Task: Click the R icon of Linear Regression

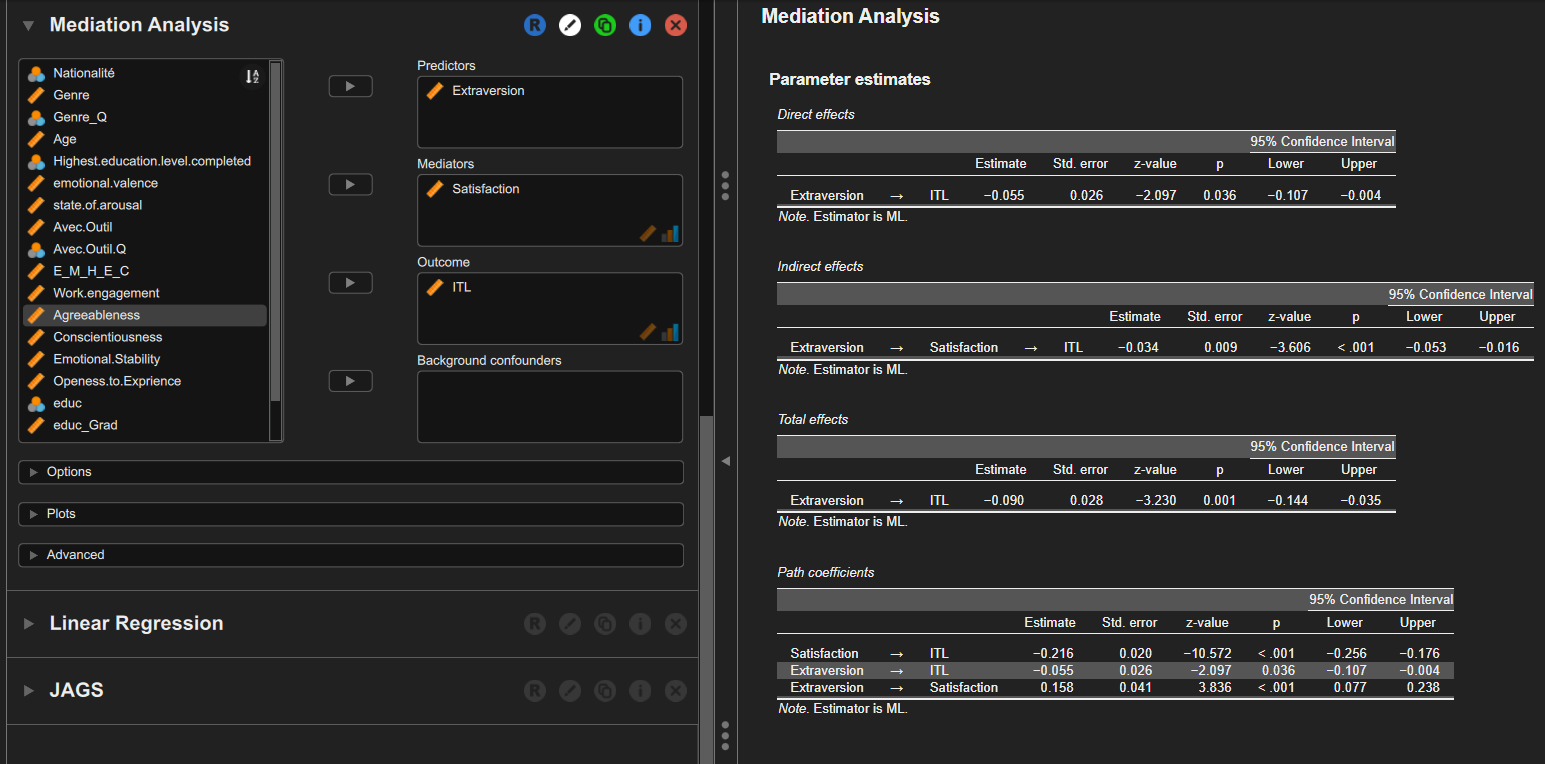Action: 534,624
